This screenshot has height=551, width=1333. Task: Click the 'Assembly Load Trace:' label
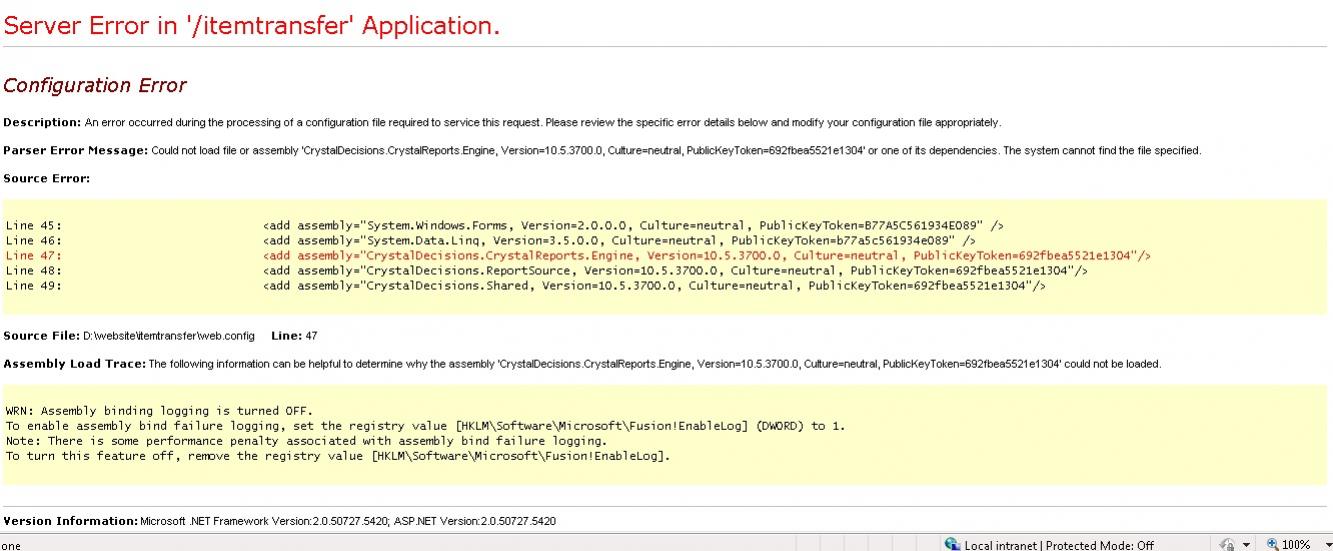tap(75, 364)
